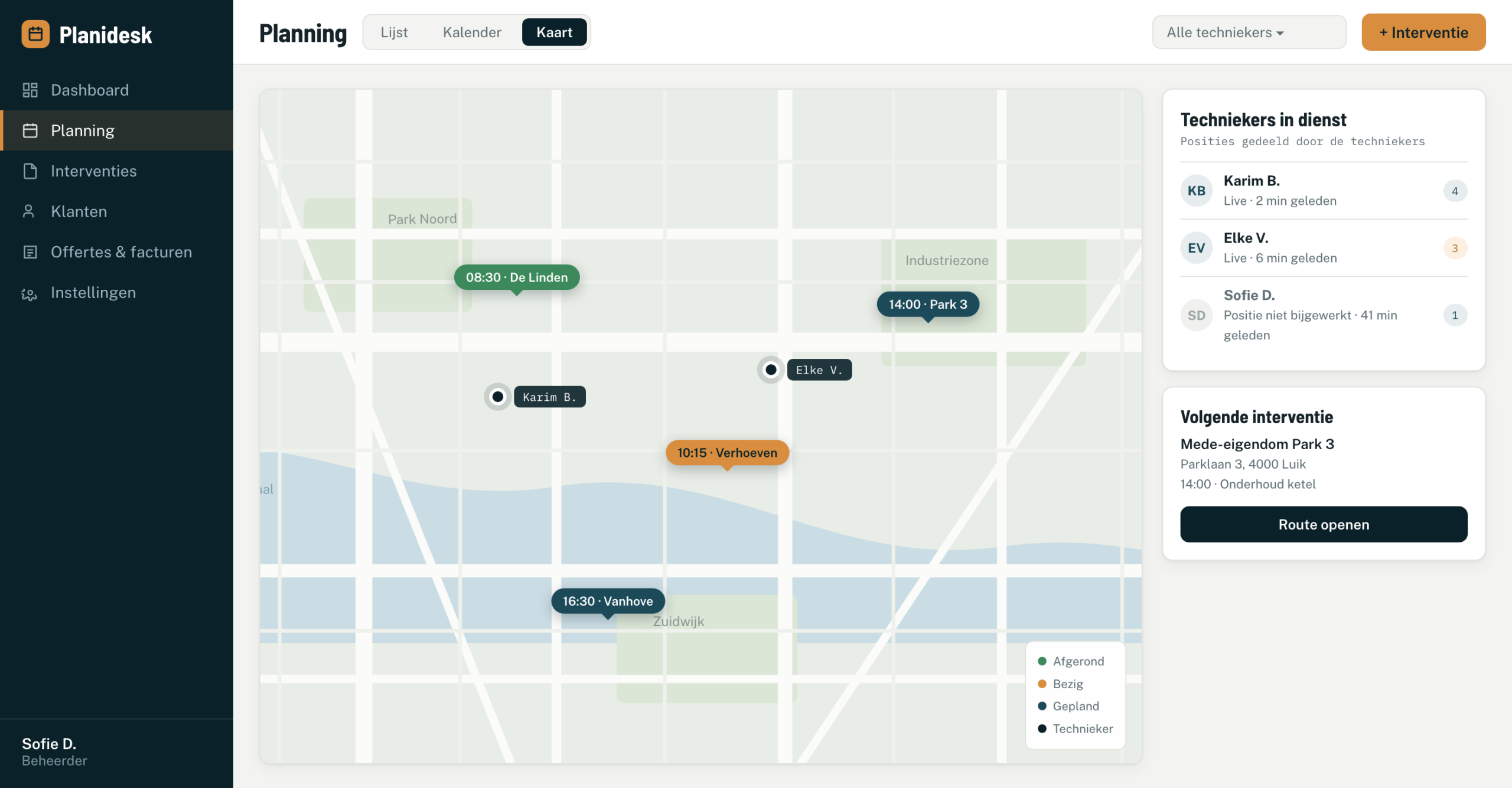Open the Sofie D. Beheerder profile

54,752
